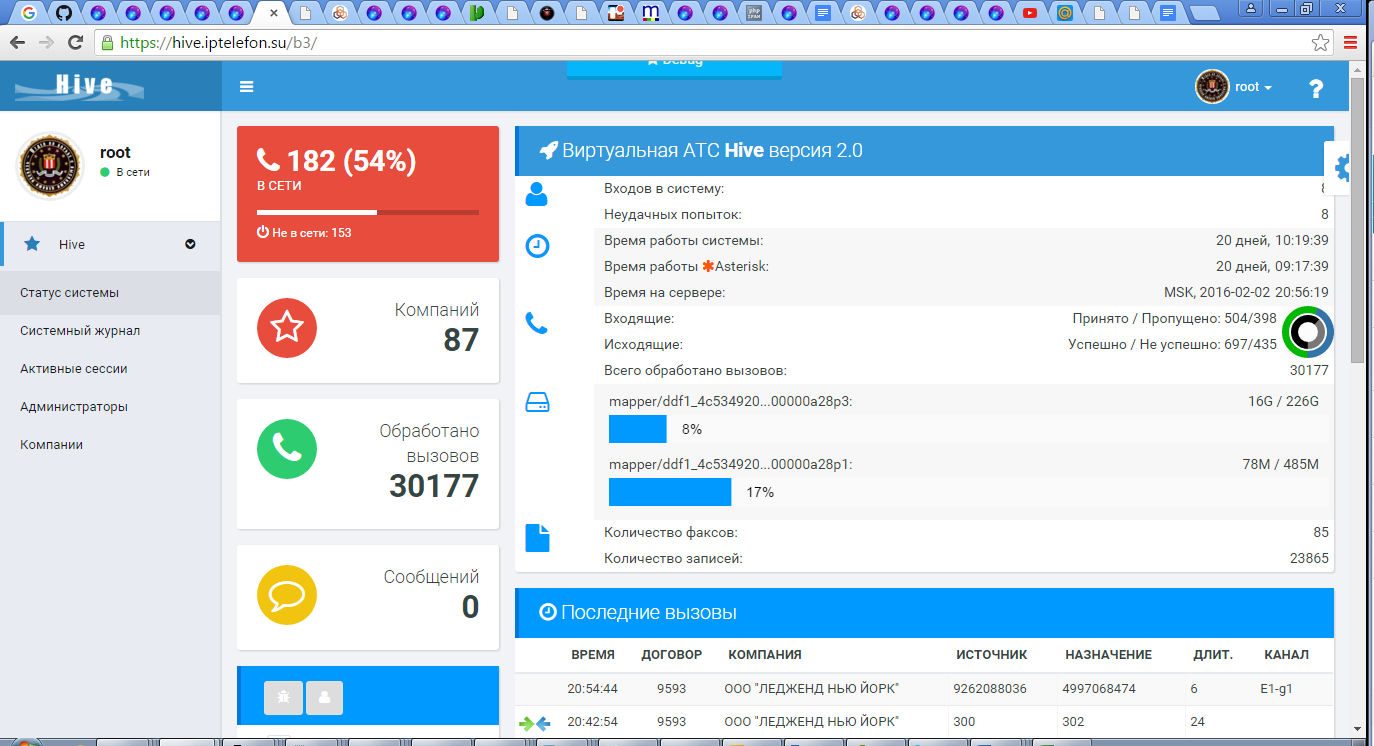Switch to the YouTube browser tab
Viewport: 1374px width, 746px height.
1029,13
